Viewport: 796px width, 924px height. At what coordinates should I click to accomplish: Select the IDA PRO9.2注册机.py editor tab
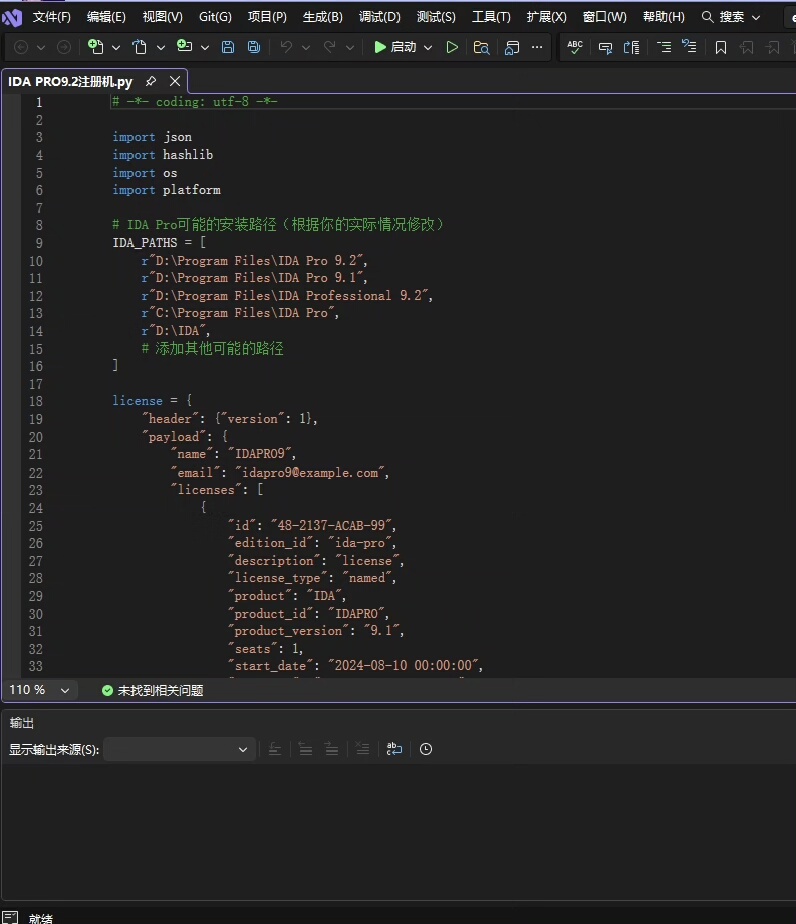(70, 82)
